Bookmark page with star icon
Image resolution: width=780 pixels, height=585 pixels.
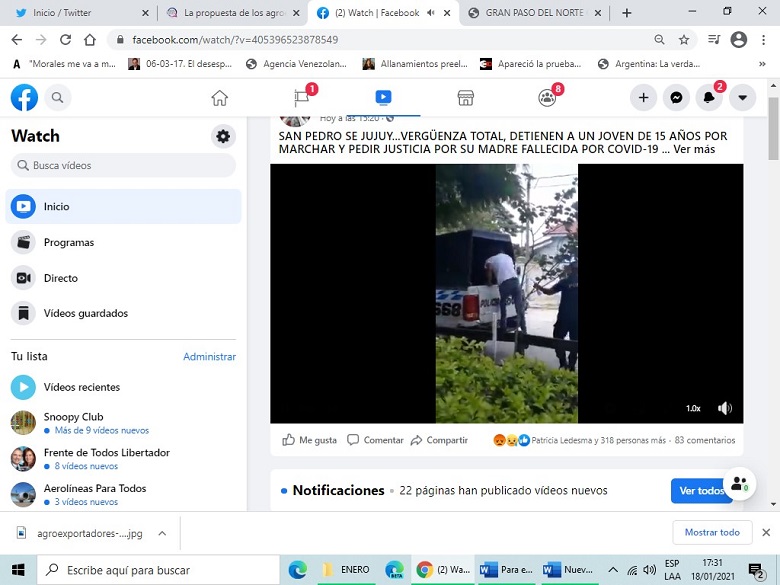[x=684, y=40]
